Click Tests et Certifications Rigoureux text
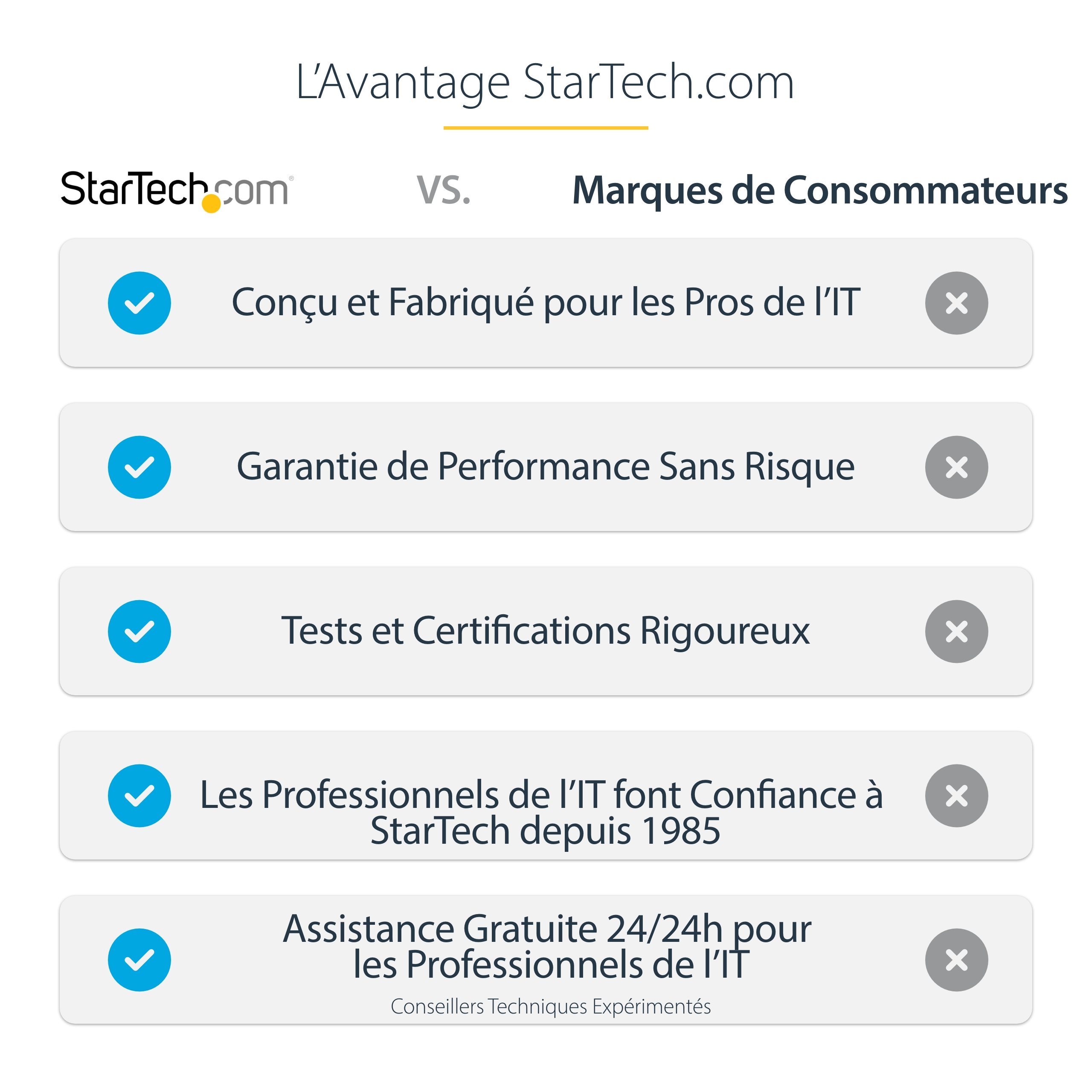 point(546,631)
